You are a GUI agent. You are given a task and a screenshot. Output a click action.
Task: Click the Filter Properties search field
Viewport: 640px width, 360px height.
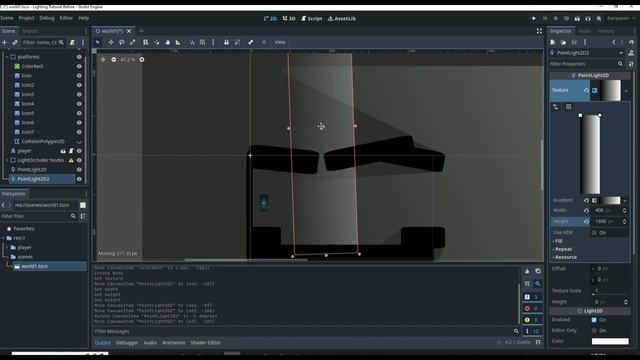(586, 64)
